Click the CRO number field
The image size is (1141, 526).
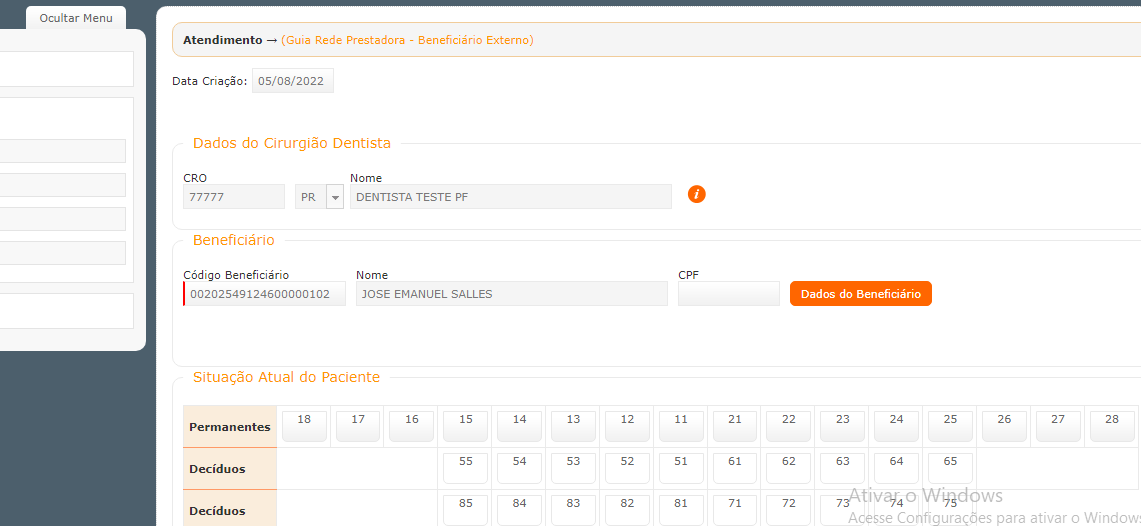(x=234, y=197)
